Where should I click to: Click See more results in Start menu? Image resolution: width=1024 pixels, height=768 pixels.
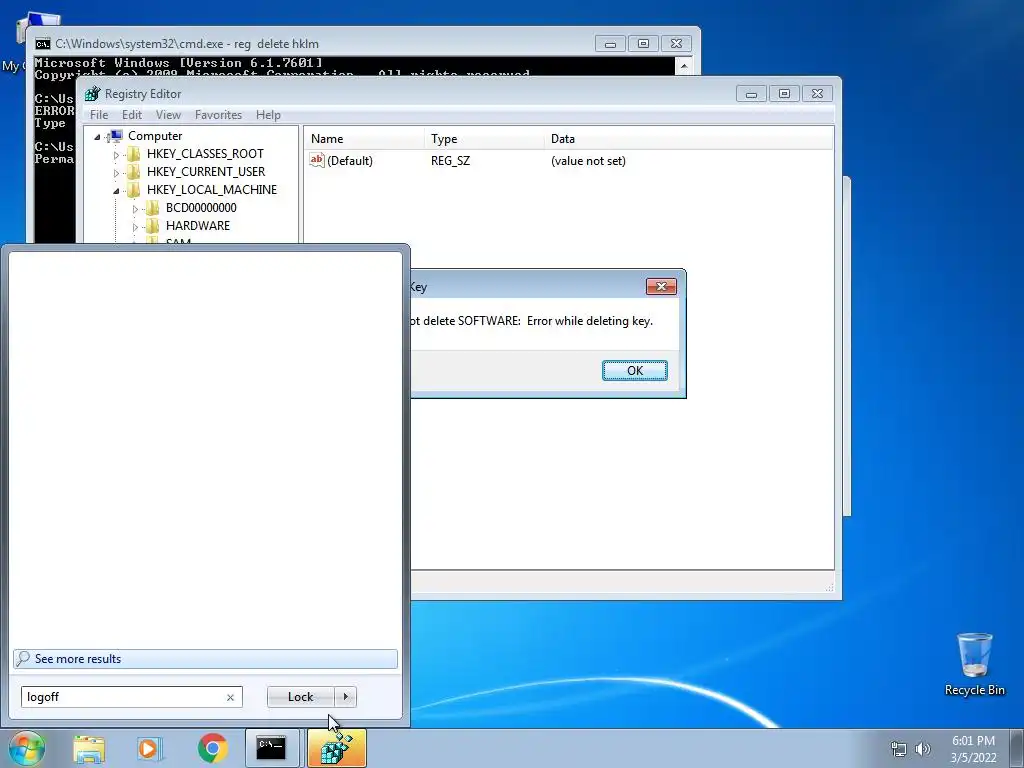(x=205, y=658)
